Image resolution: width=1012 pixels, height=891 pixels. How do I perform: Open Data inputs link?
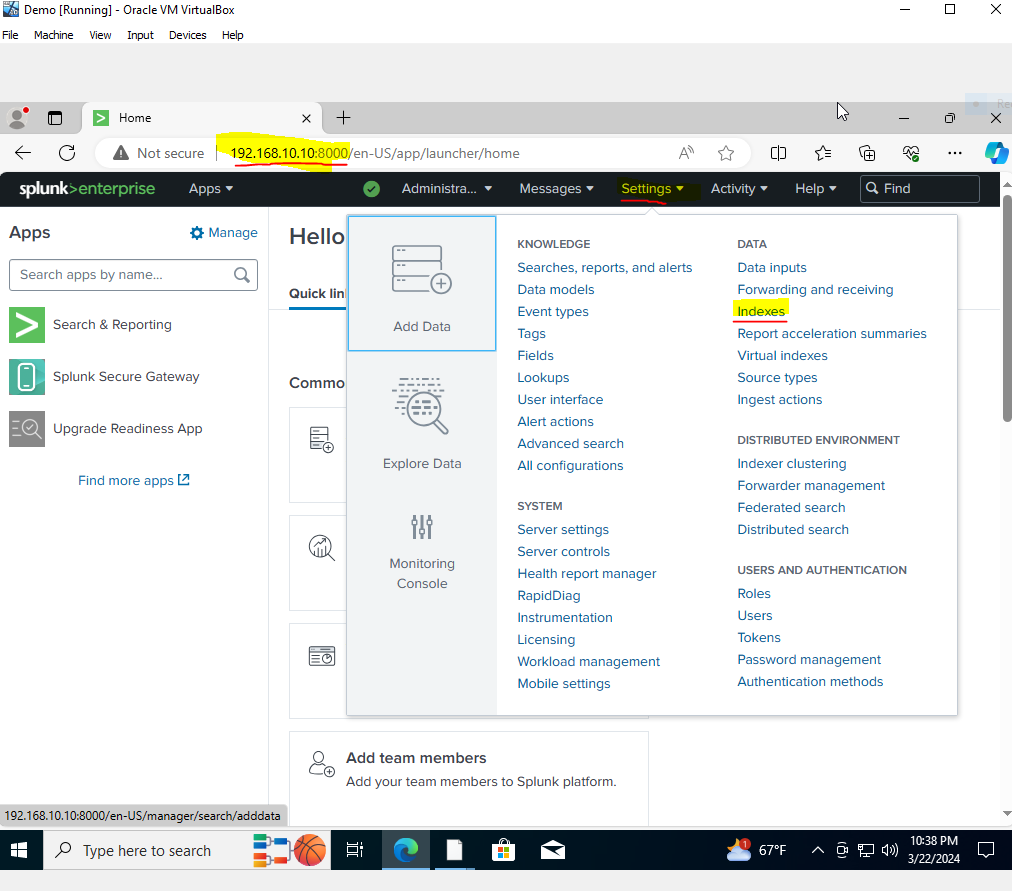click(772, 268)
